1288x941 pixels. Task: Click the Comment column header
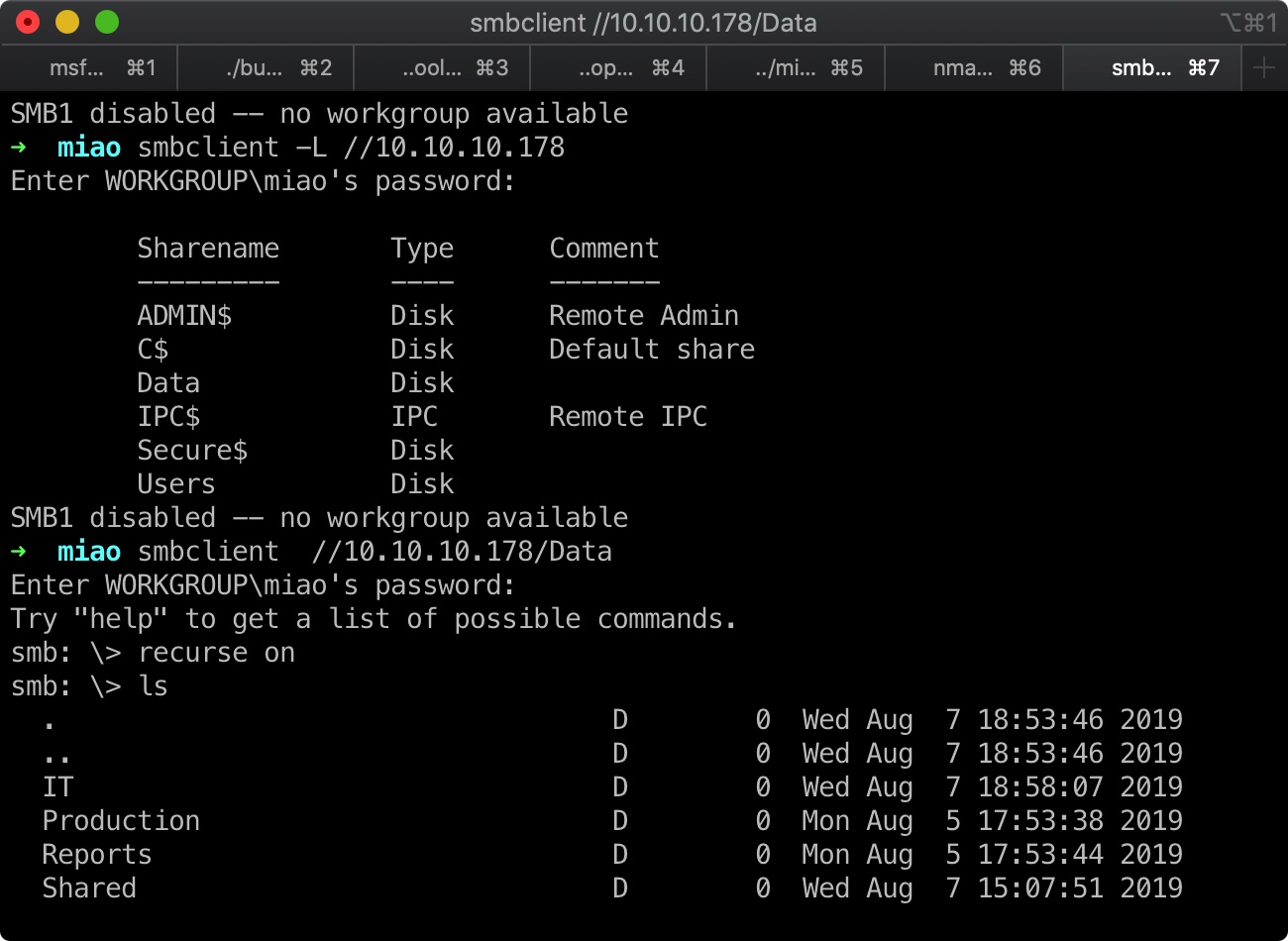tap(604, 249)
